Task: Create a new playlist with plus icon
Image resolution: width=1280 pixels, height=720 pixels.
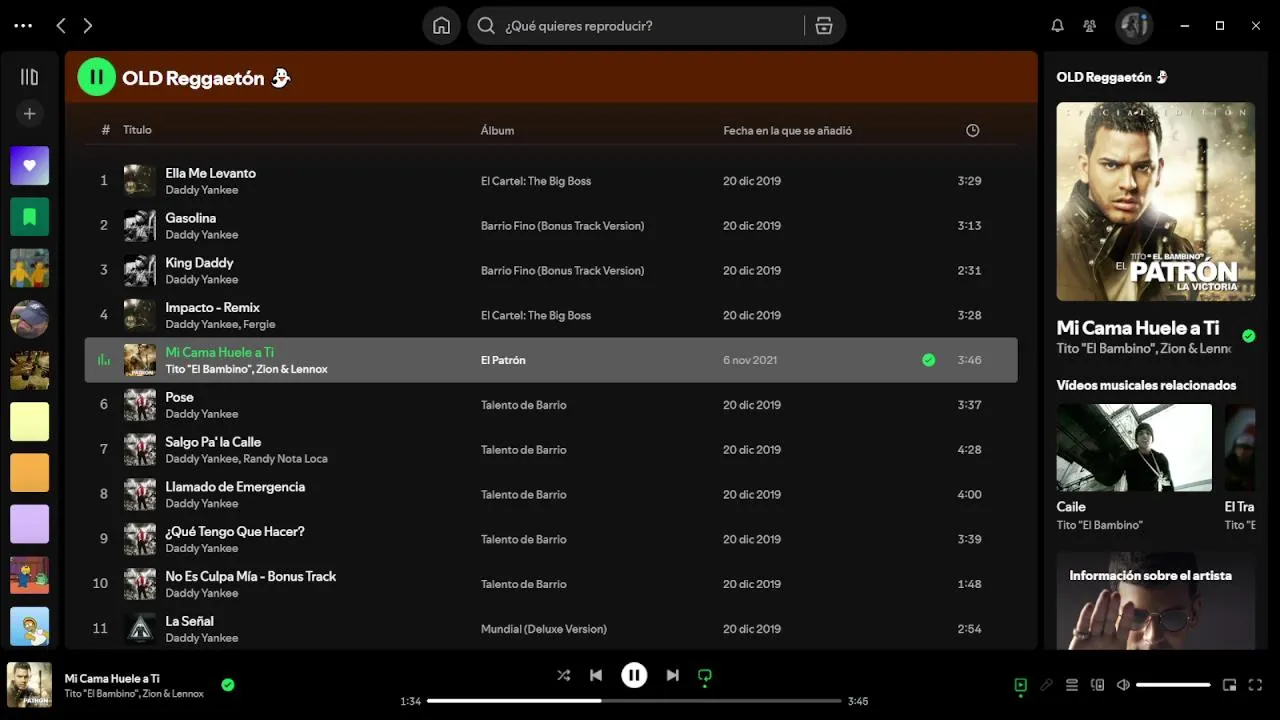Action: click(x=29, y=114)
